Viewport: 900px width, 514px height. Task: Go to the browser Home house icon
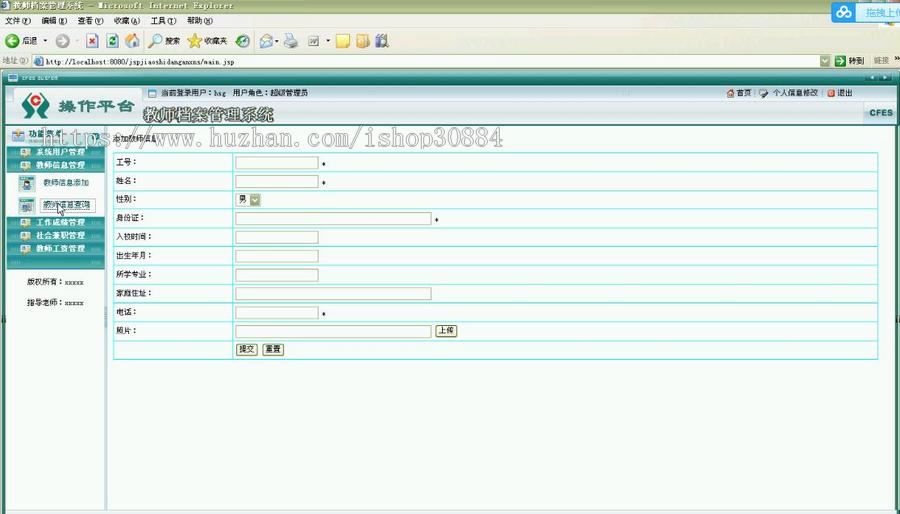coord(132,41)
